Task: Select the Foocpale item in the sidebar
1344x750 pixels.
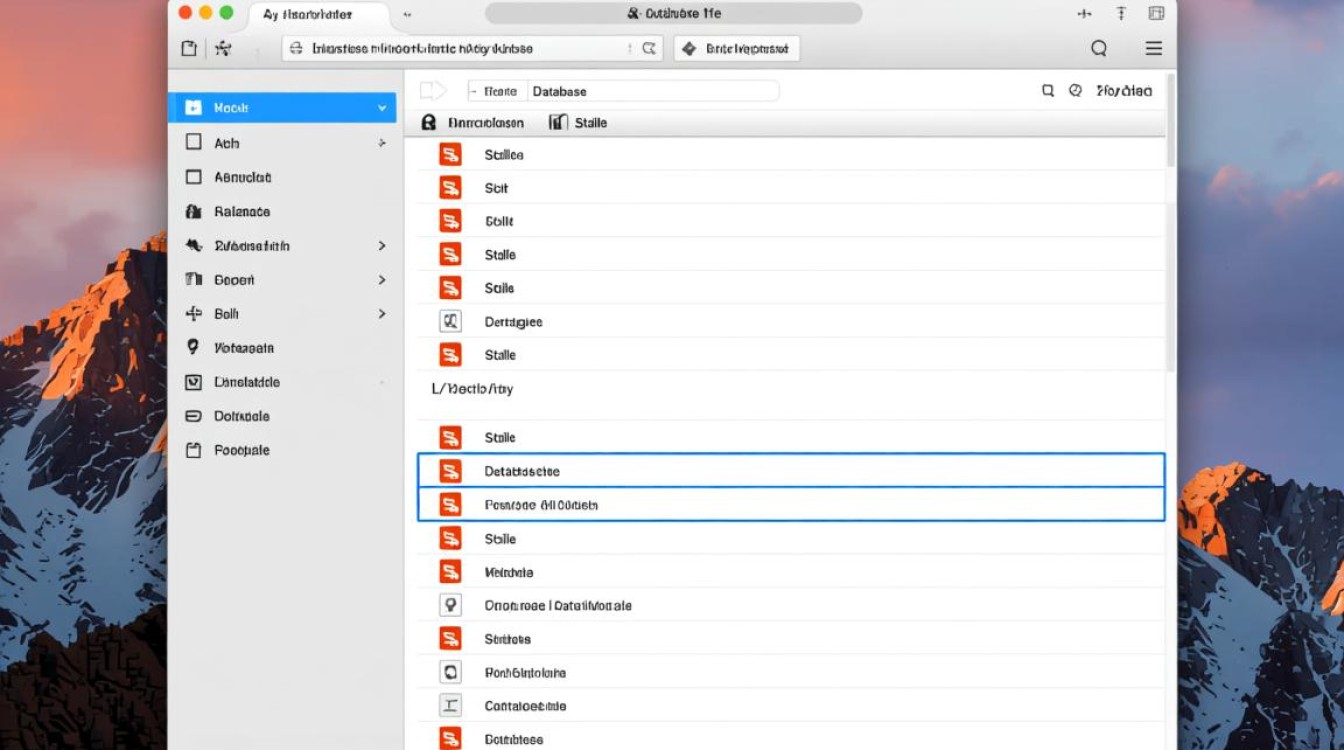Action: [241, 450]
